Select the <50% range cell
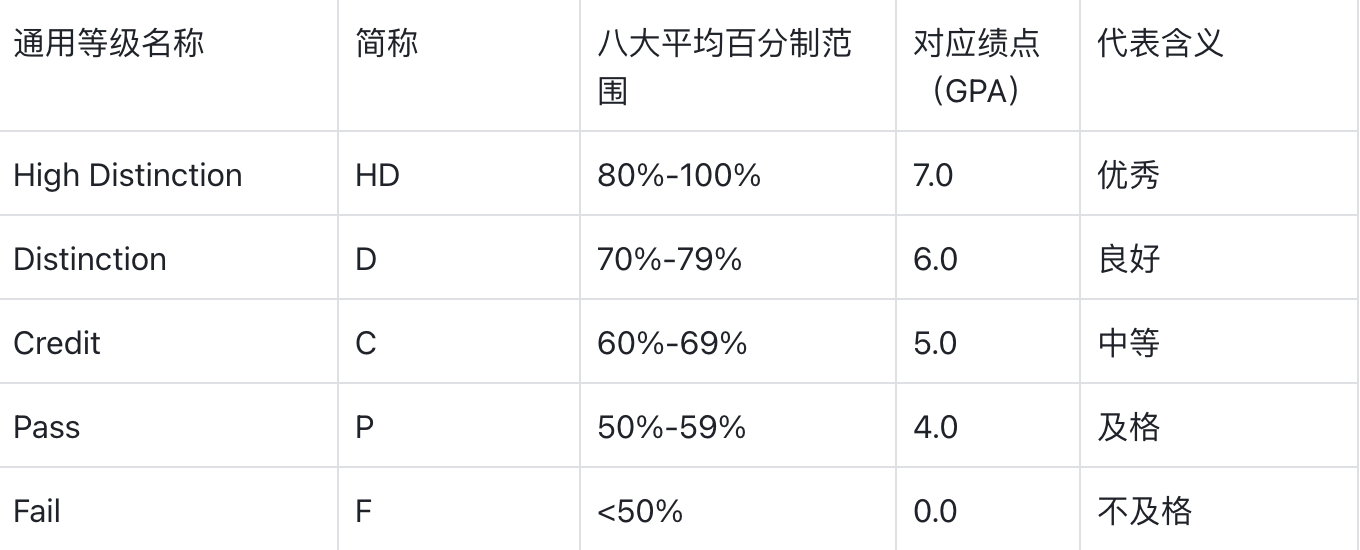Viewport: 1360px width, 550px height. tap(640, 512)
